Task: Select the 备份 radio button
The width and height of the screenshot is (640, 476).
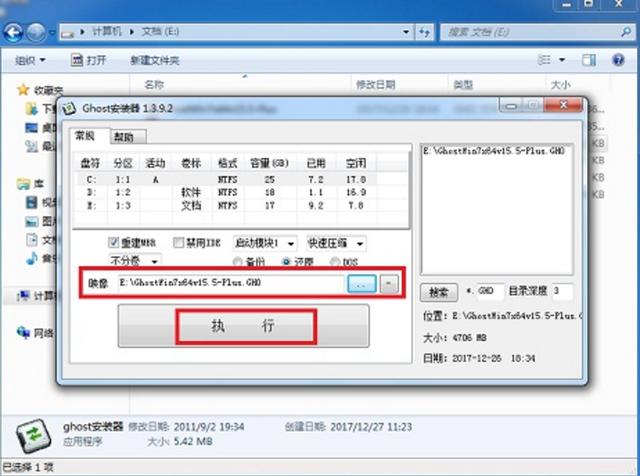Action: point(237,262)
